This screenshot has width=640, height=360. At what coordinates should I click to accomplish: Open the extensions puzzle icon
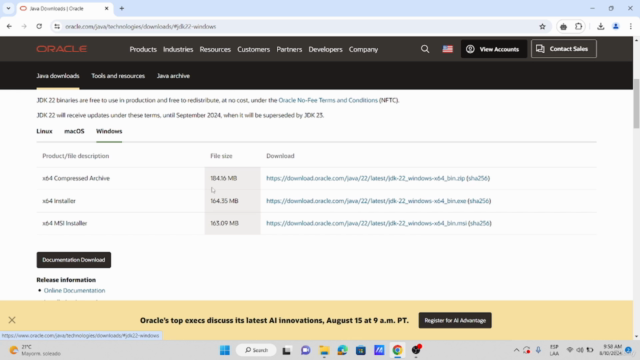[x=578, y=27]
